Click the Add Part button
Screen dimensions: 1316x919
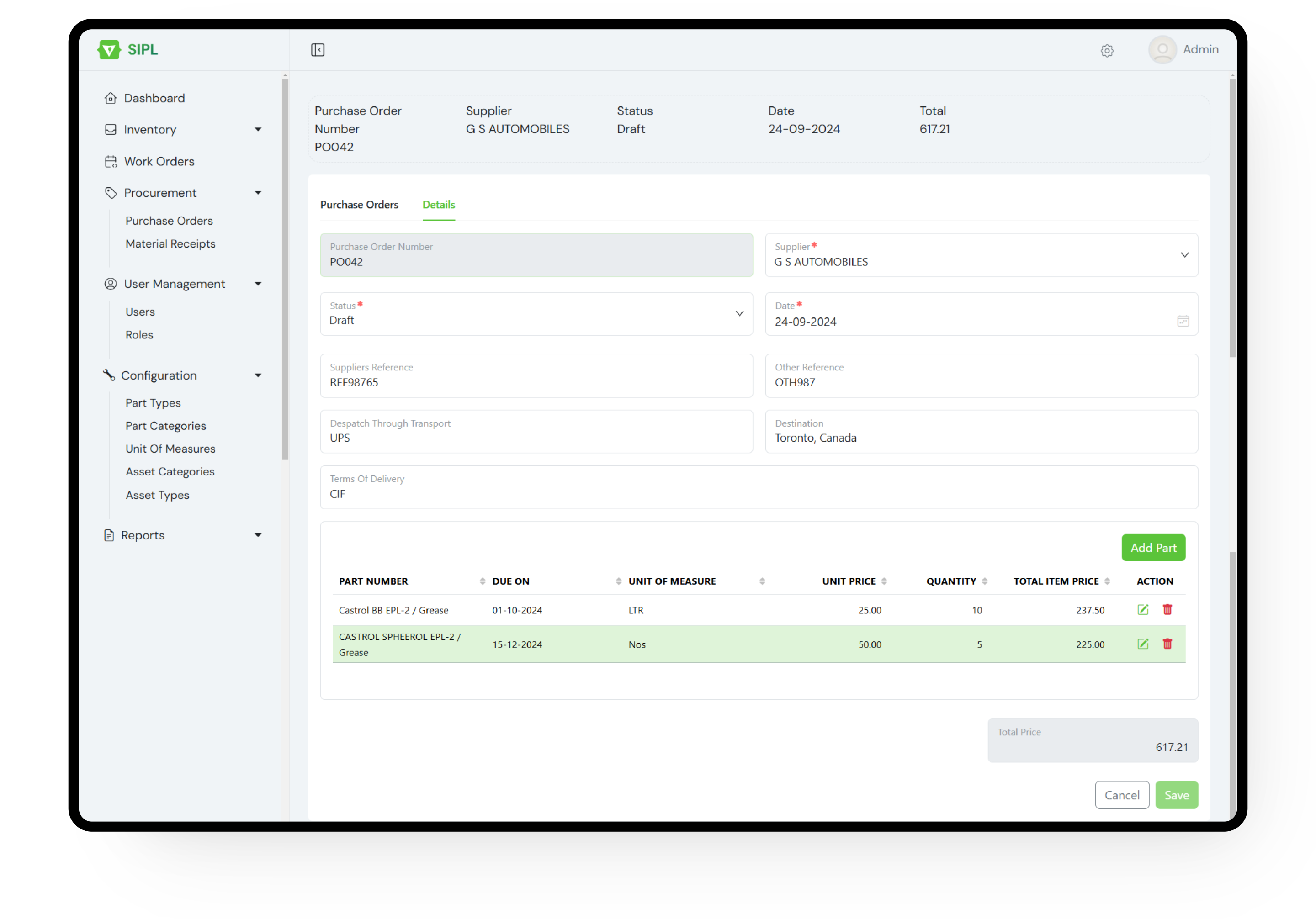click(1153, 547)
